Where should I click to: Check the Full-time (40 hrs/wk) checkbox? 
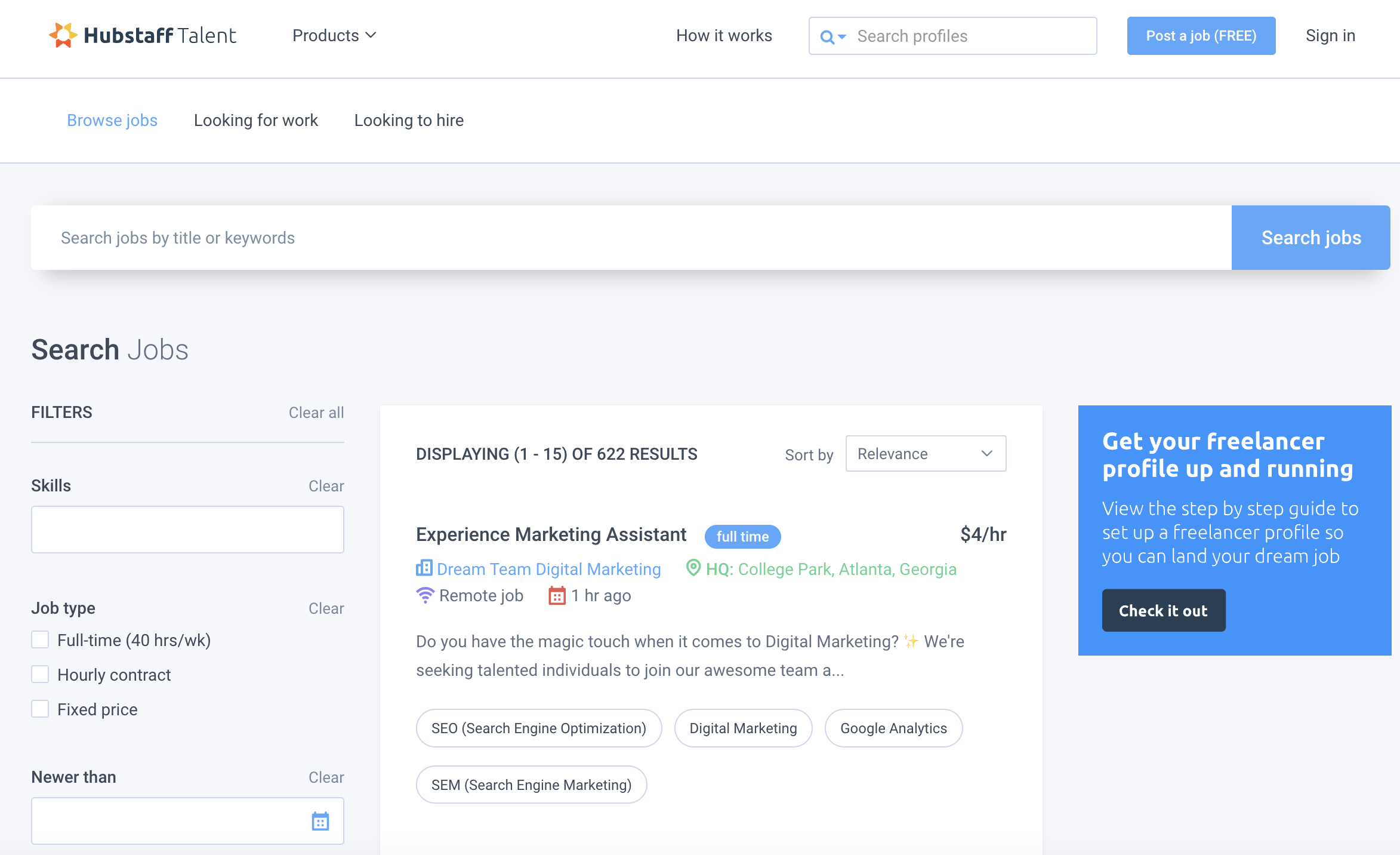[40, 640]
